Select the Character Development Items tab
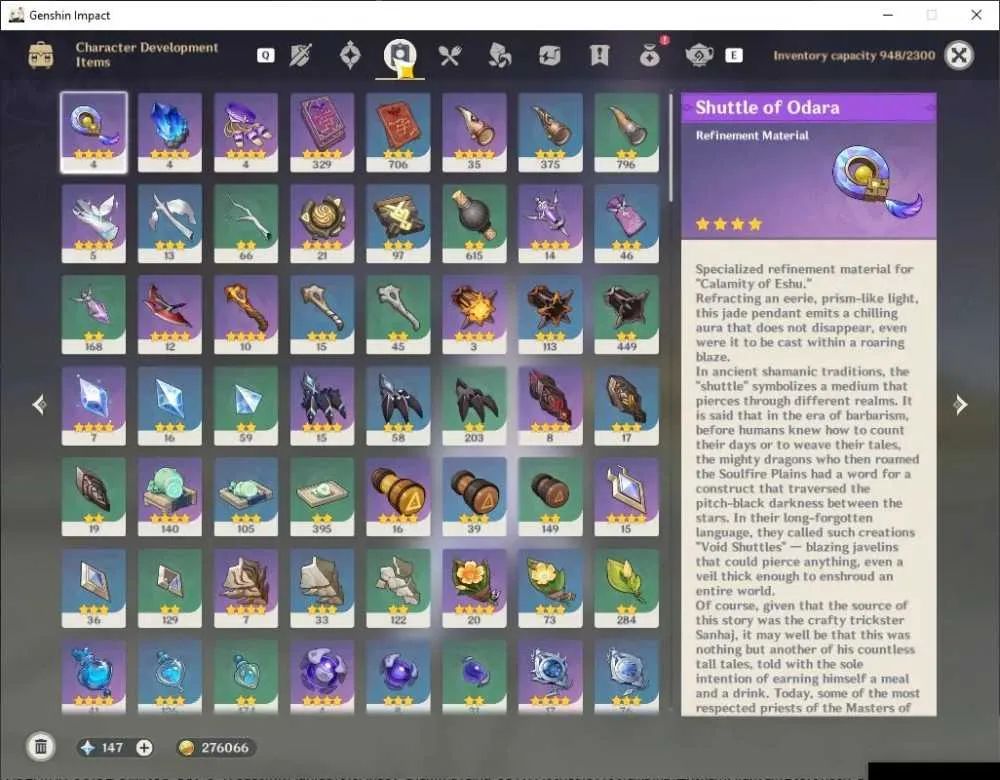Viewport: 1000px width, 780px height. [400, 57]
